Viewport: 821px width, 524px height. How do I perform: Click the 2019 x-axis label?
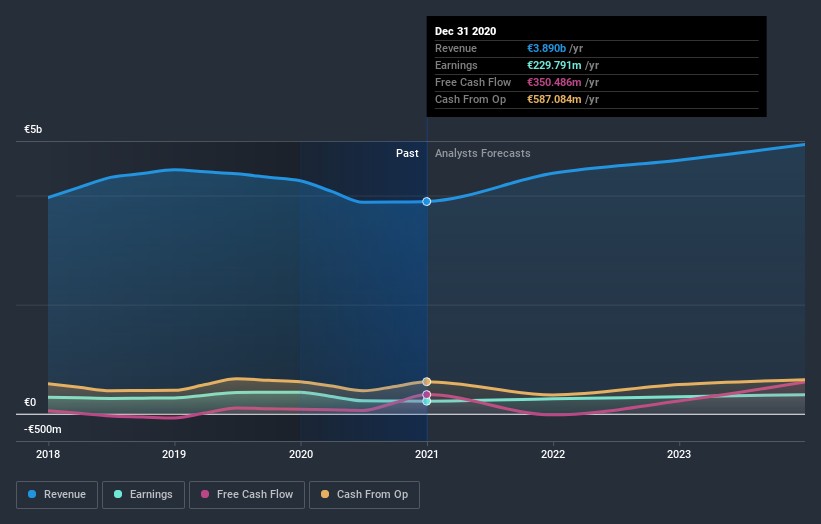point(174,454)
